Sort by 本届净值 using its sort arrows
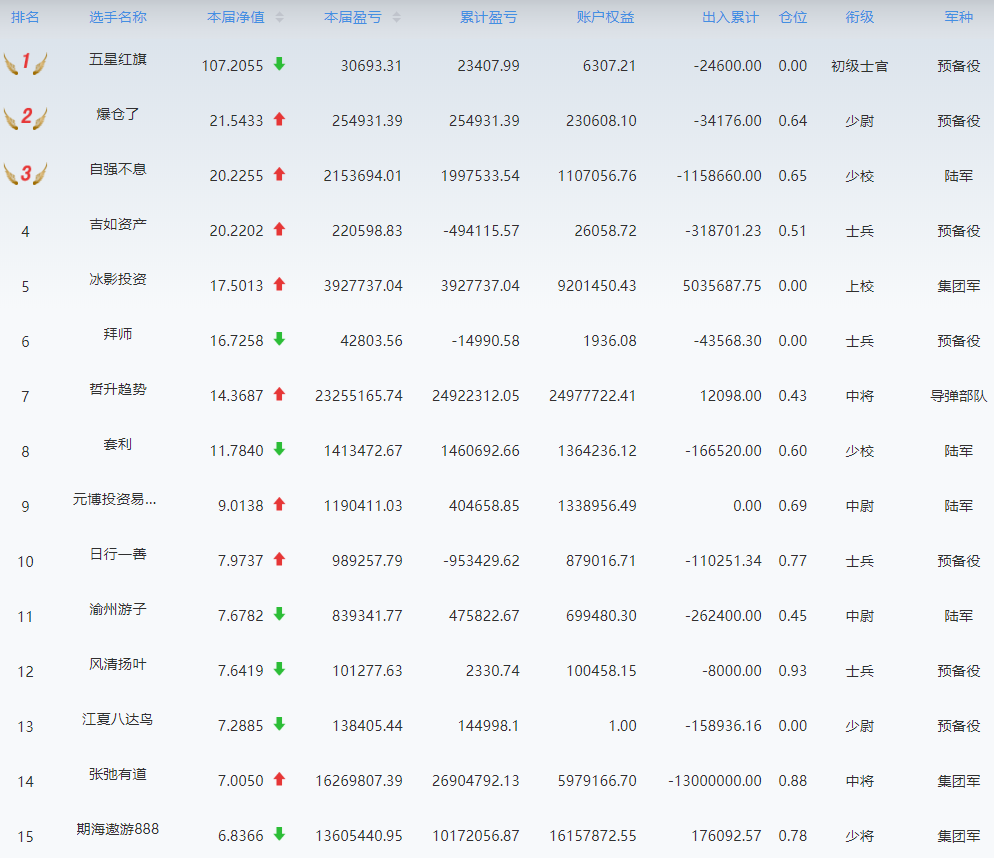994x858 pixels. point(280,18)
